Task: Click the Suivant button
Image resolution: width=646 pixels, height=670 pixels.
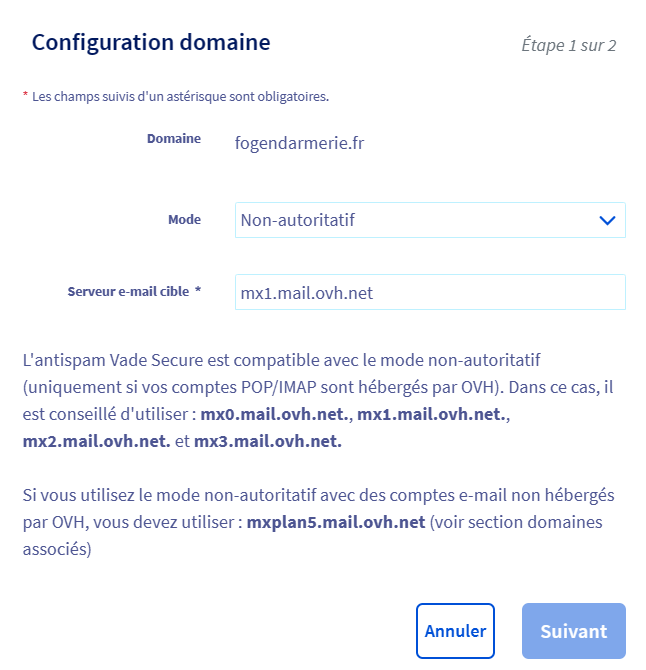Action: pos(573,631)
